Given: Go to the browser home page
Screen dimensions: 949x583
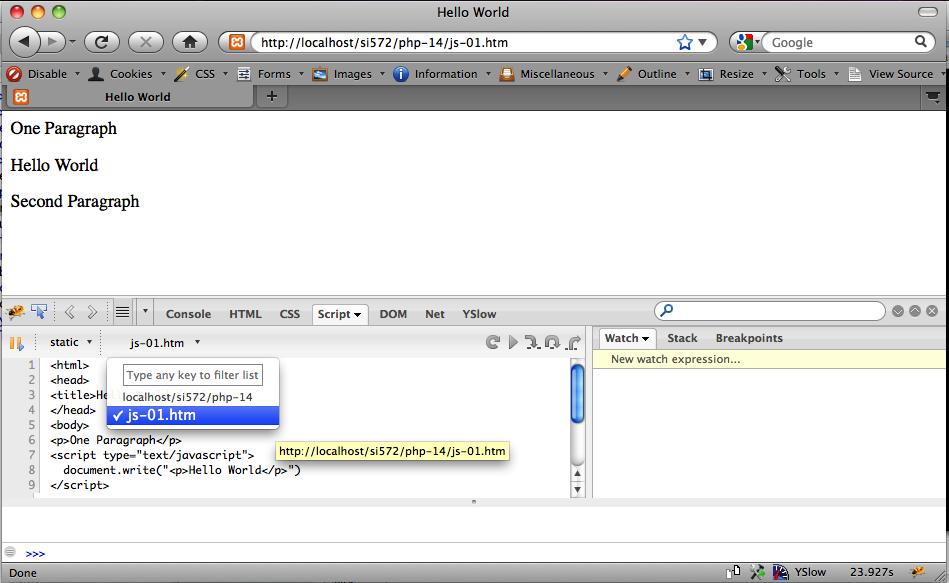Looking at the screenshot, I should pos(190,42).
